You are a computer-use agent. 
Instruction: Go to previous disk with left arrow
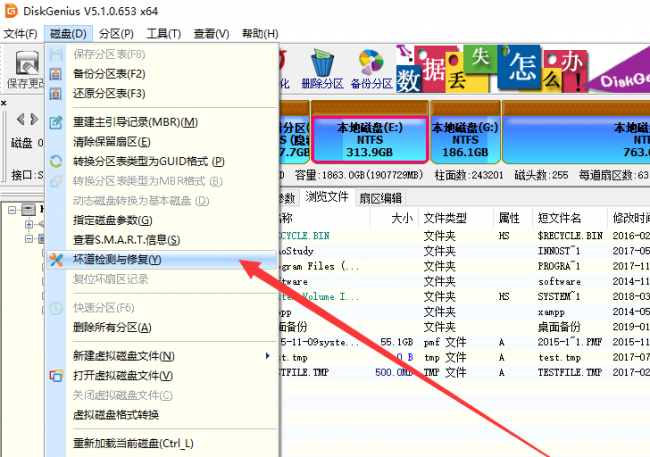[20, 119]
